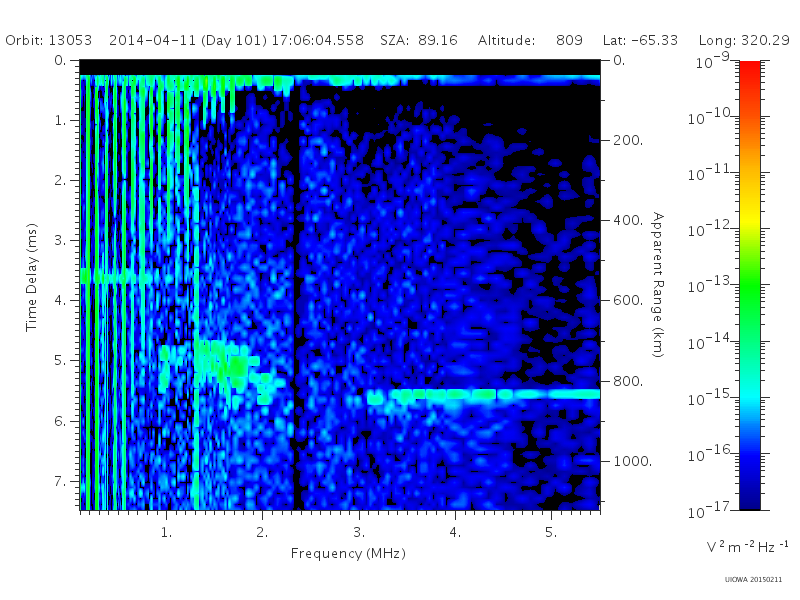Screen dimensions: 800x600
Task: Click the 'UIOWA 20150211' footer text
Action: click(753, 580)
